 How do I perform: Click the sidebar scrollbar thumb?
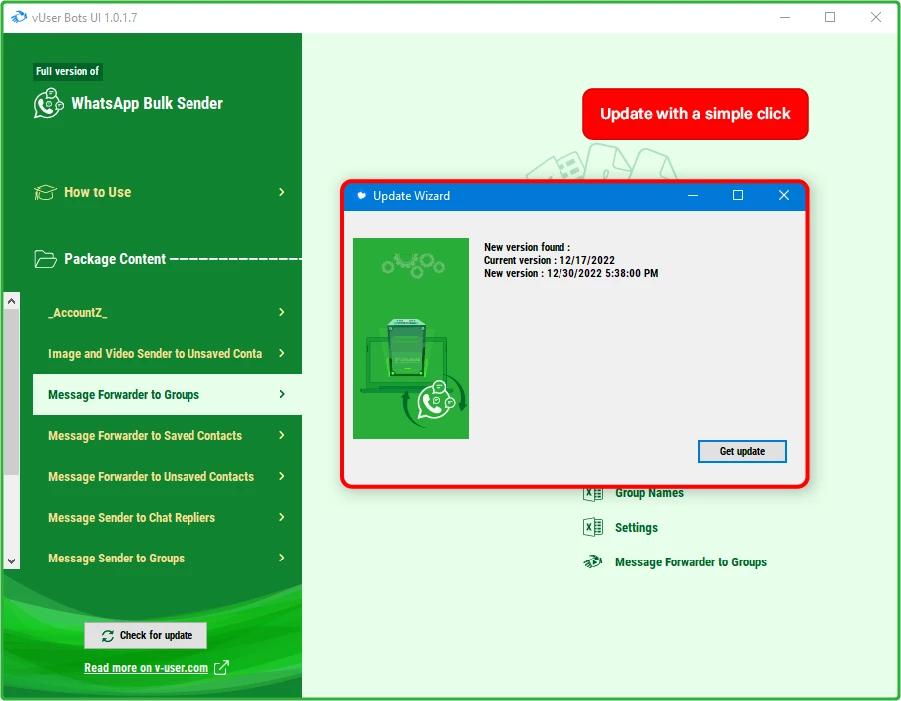click(x=11, y=392)
